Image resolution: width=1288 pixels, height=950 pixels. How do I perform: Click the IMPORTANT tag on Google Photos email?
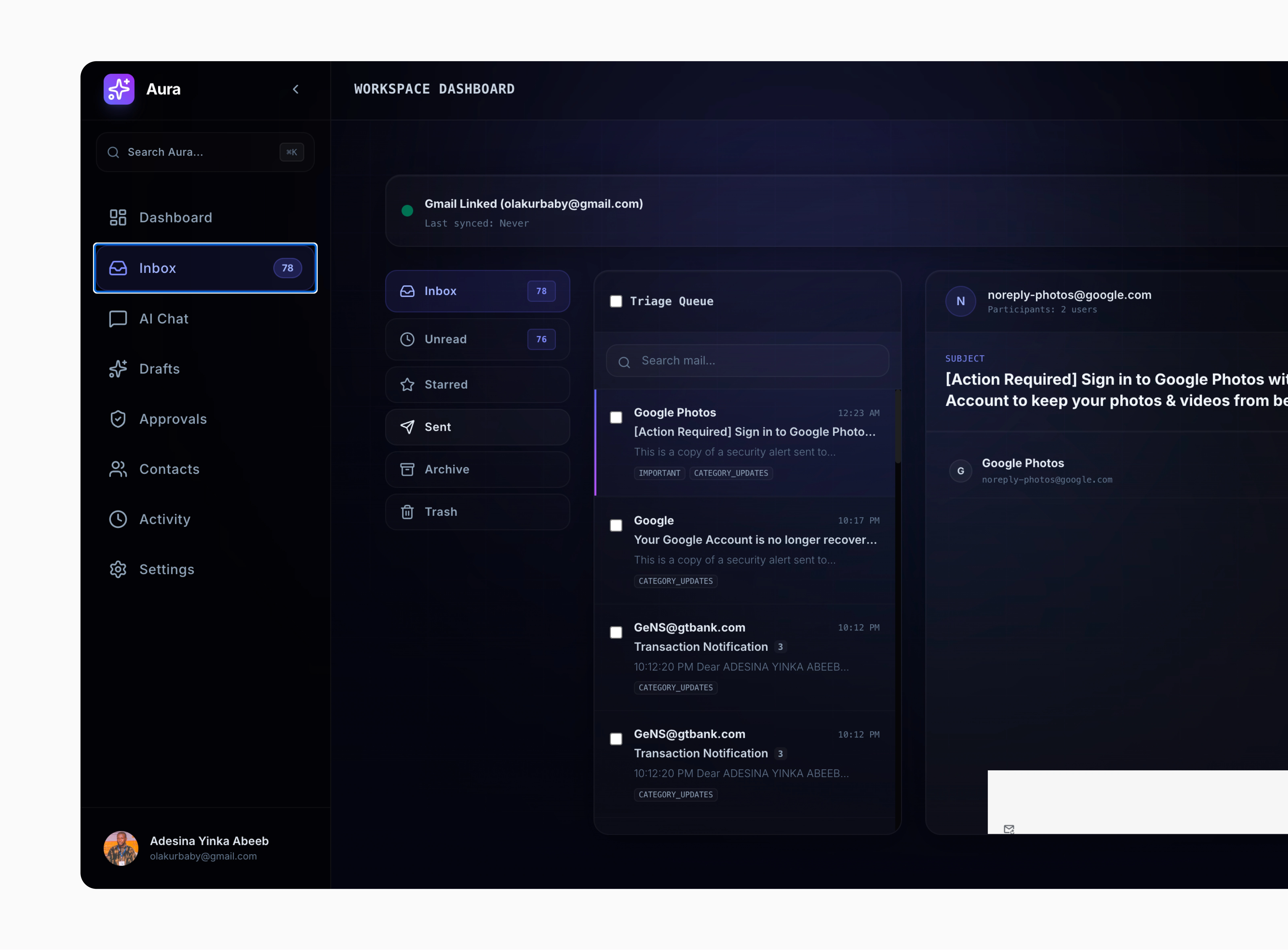[659, 473]
